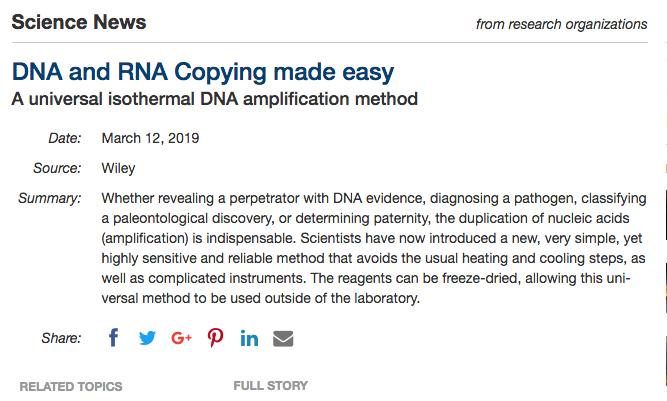
Task: Click the March 12, 2019 date
Action: [x=150, y=138]
